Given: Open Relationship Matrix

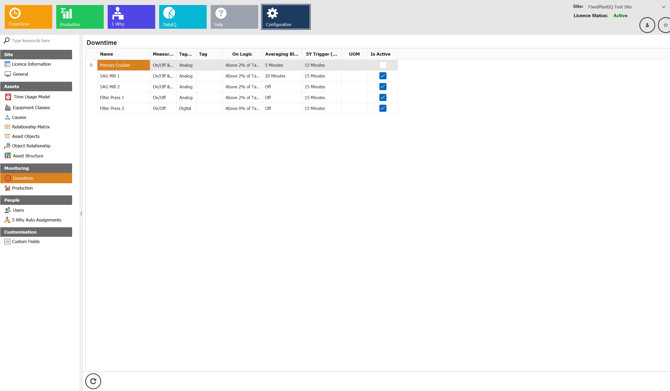Looking at the screenshot, I should point(31,127).
